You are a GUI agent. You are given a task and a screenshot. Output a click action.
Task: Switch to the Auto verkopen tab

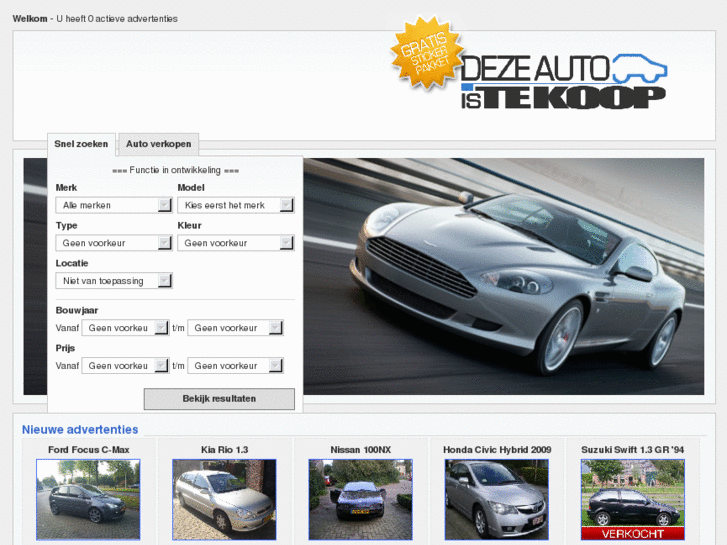tap(158, 144)
